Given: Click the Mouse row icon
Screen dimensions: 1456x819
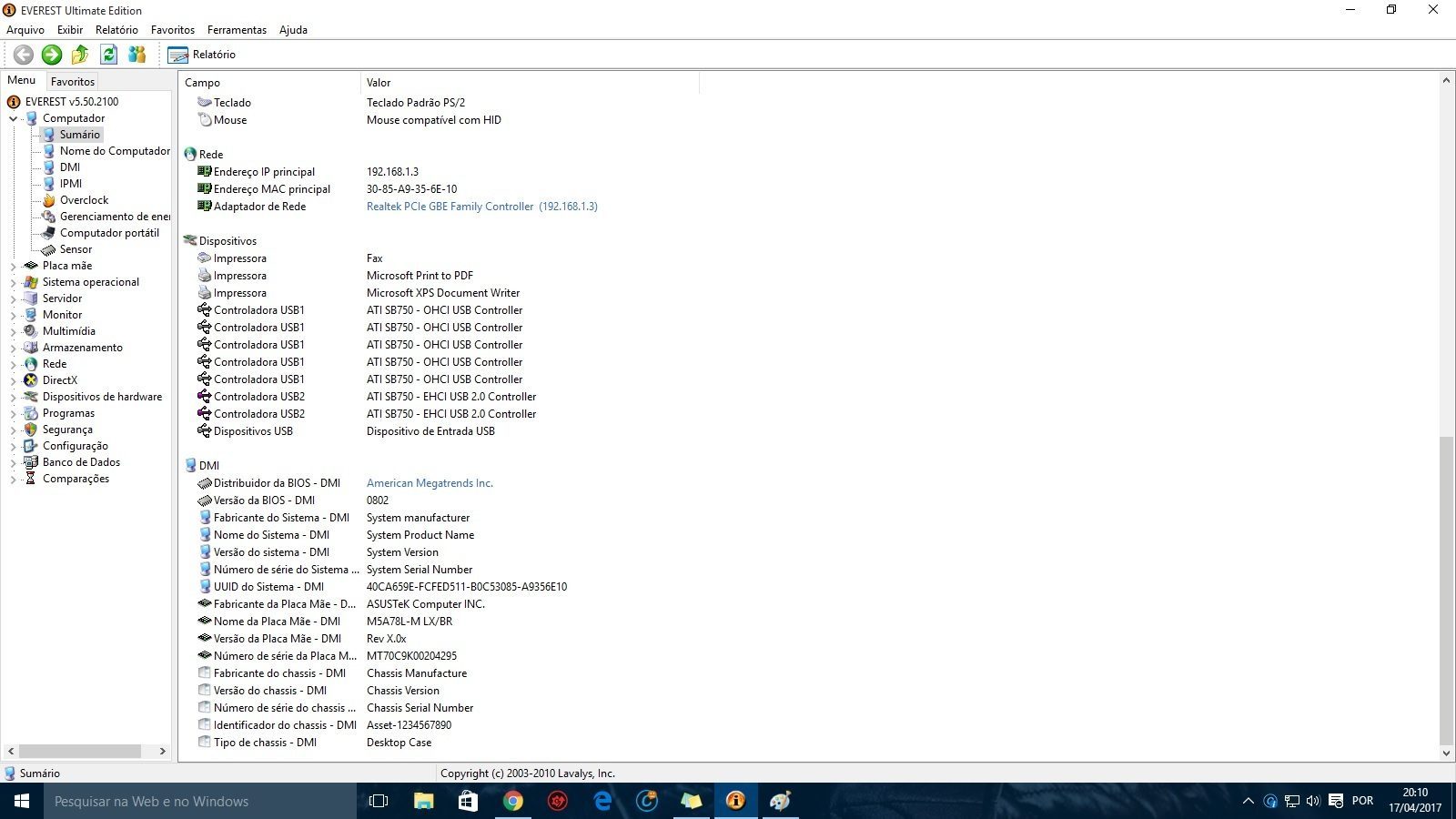Looking at the screenshot, I should pyautogui.click(x=205, y=120).
